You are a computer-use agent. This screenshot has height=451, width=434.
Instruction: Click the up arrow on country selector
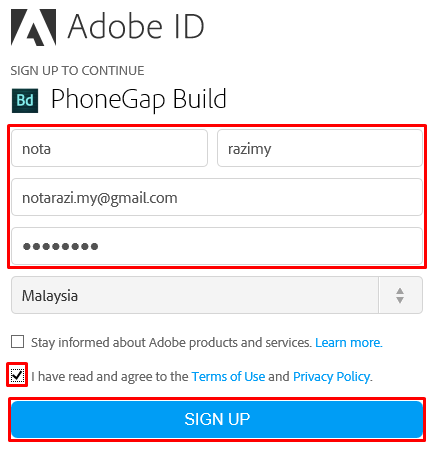[400, 291]
